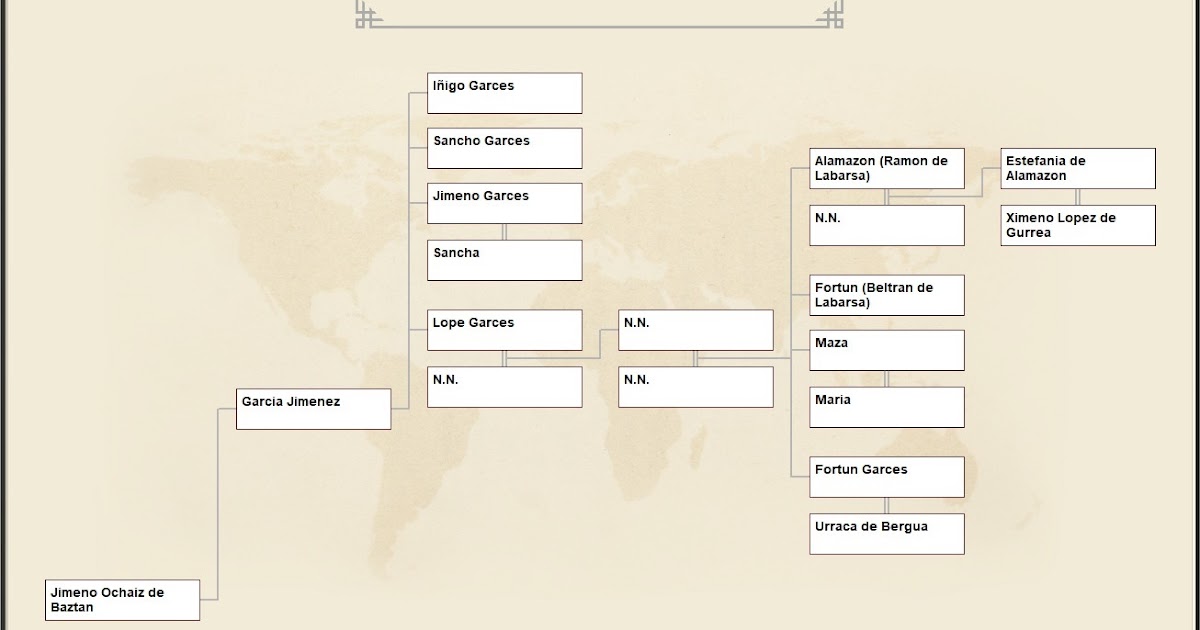Click the decorative border corner at top left

pyautogui.click(x=363, y=16)
